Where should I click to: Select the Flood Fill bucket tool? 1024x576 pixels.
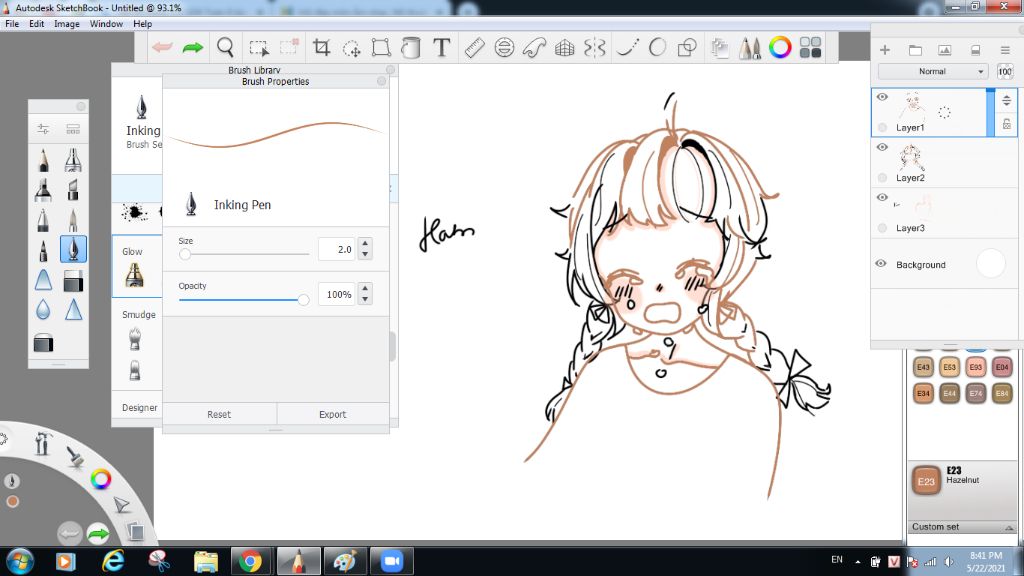coord(411,47)
